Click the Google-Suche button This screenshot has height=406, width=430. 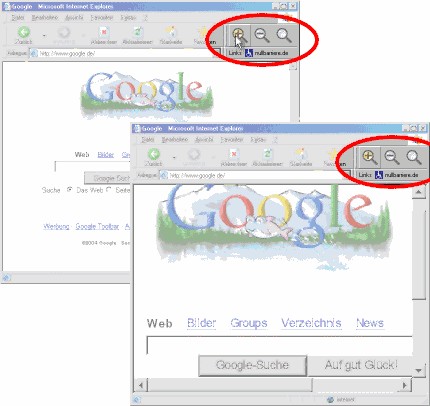[x=252, y=365]
